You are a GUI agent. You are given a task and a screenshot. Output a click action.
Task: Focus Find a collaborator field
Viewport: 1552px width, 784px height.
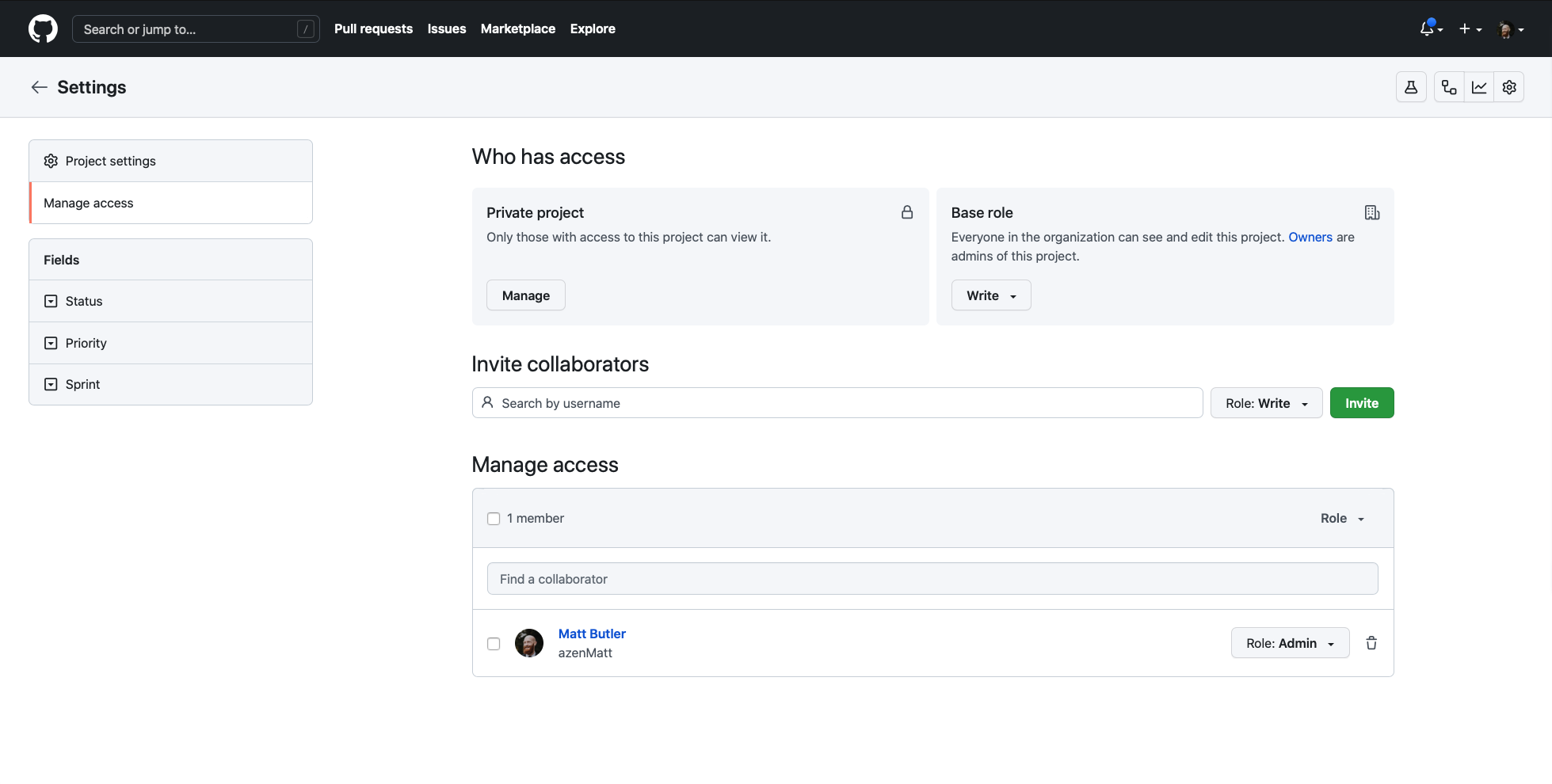pos(932,579)
